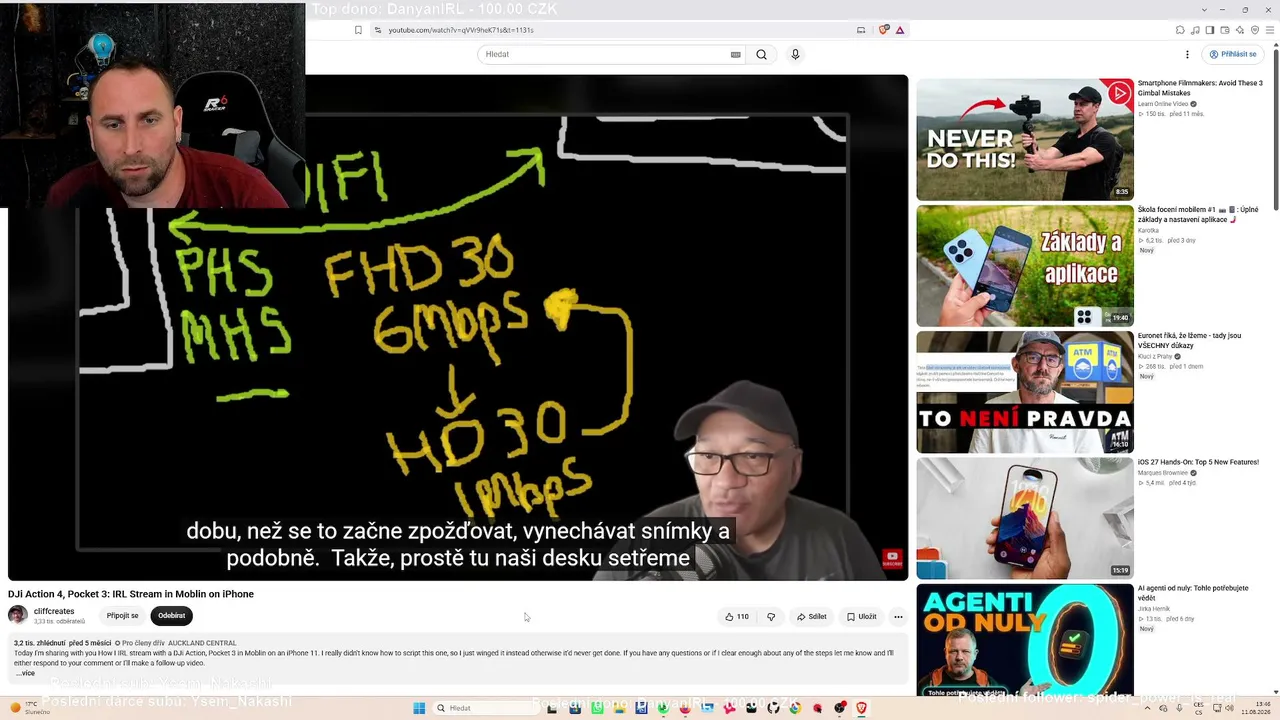
Task: Click the cast screen icon in address bar
Action: [861, 30]
